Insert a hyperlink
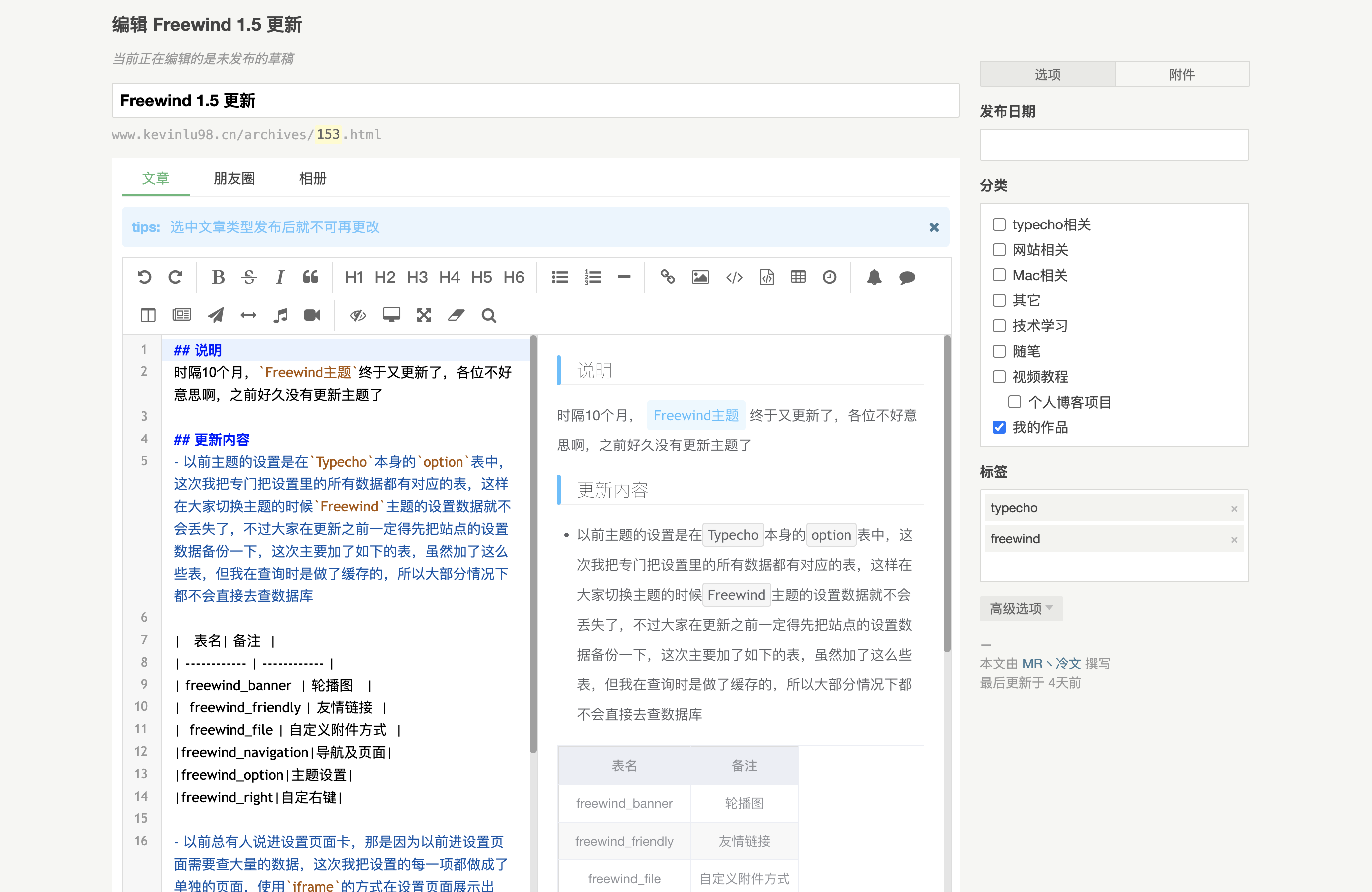This screenshot has width=1372, height=892. coord(668,277)
